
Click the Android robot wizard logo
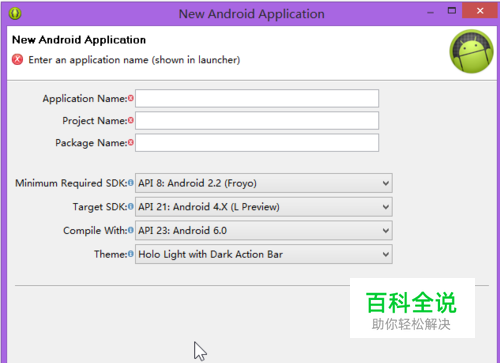click(471, 51)
